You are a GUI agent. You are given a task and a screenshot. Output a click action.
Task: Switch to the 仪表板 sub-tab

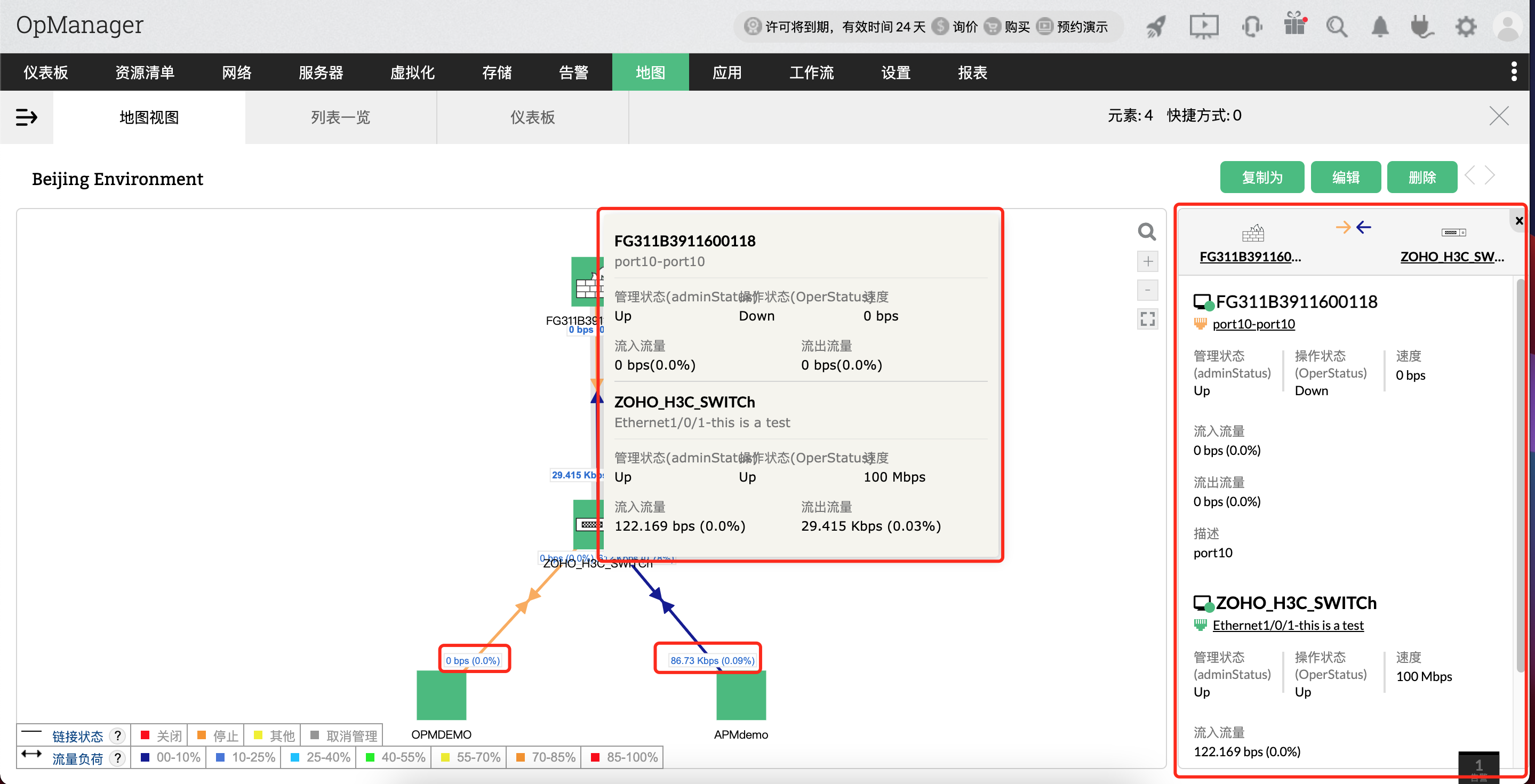pyautogui.click(x=532, y=117)
